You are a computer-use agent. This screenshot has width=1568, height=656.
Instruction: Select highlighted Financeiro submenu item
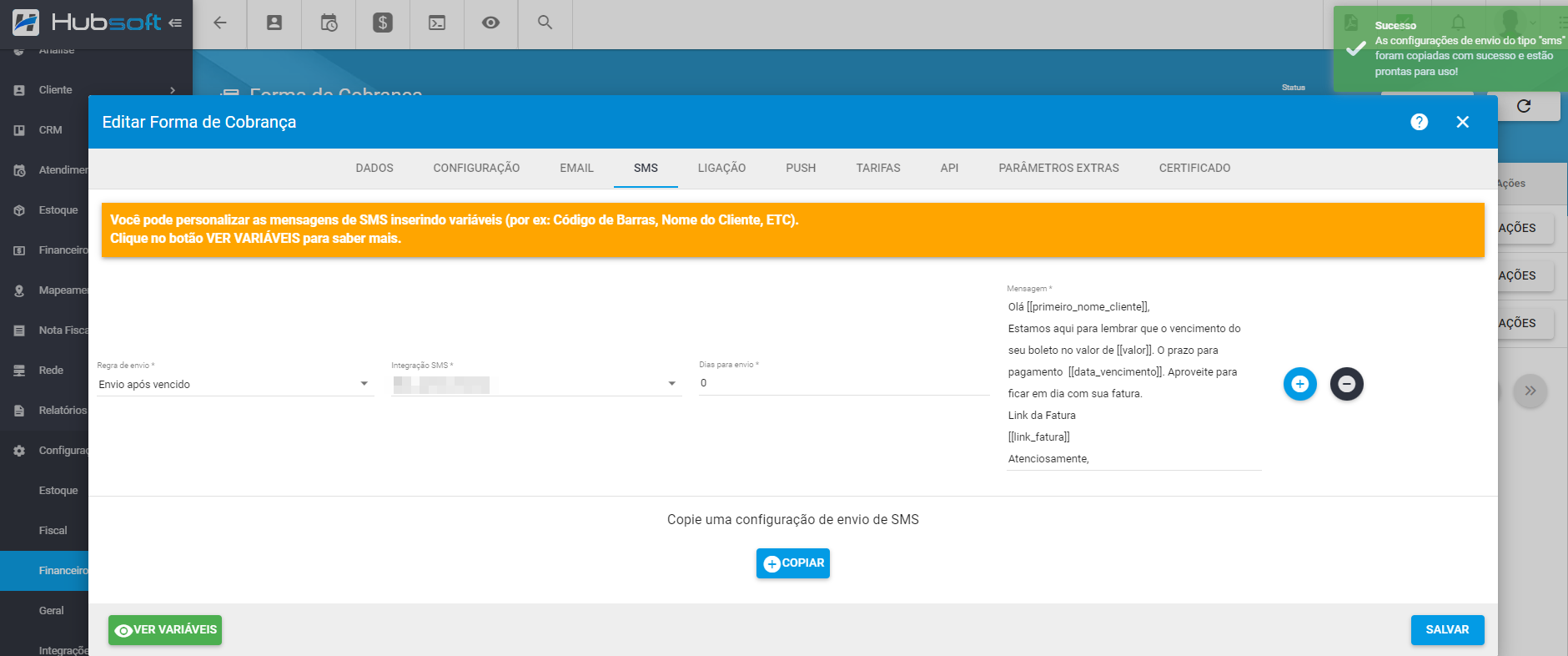(44, 571)
